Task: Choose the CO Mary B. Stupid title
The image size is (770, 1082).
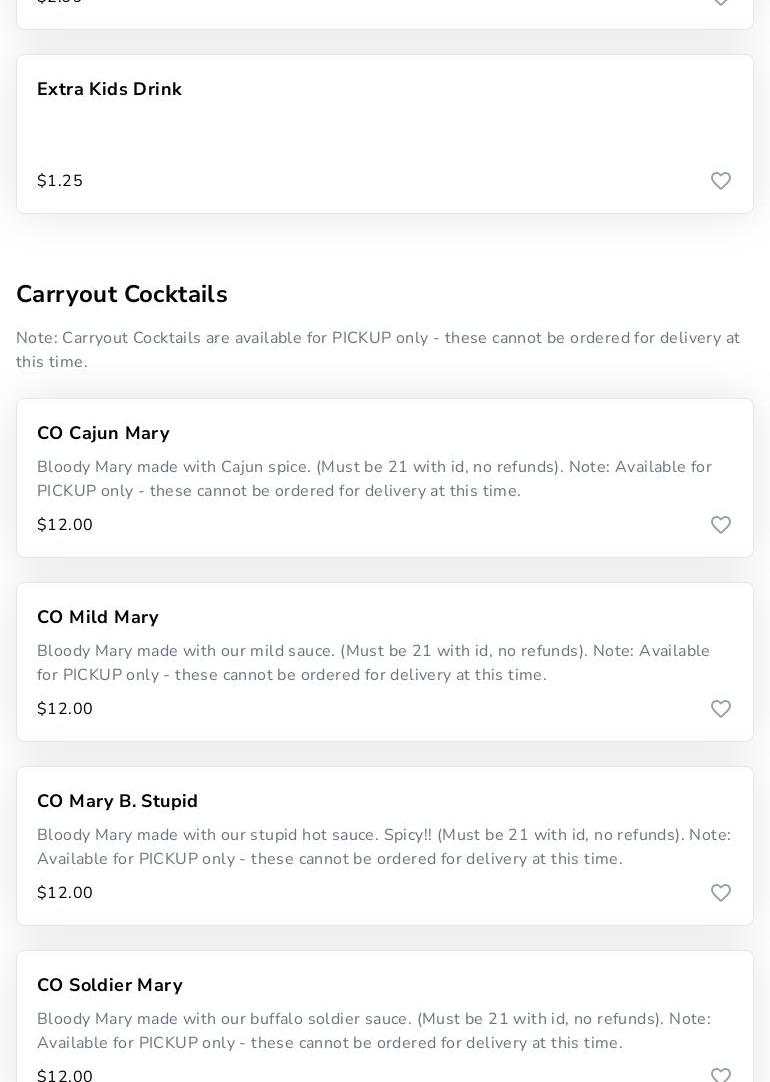Action: 117,801
